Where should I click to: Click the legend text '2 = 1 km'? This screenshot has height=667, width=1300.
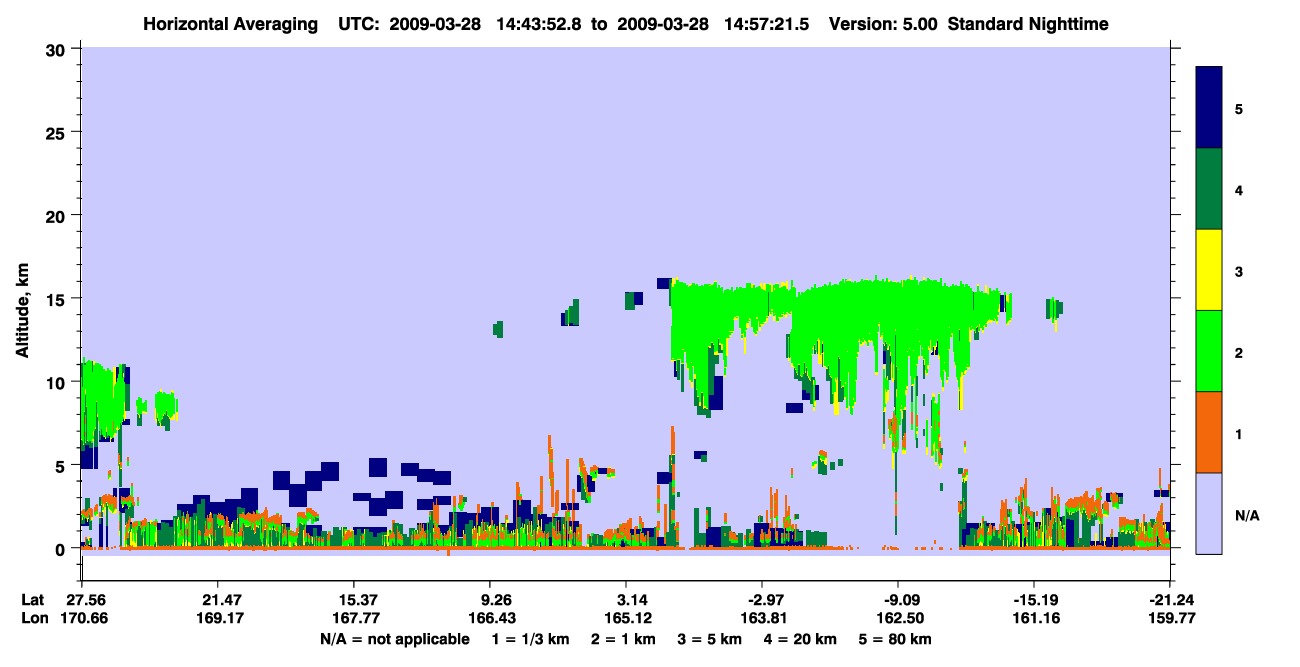pos(623,639)
